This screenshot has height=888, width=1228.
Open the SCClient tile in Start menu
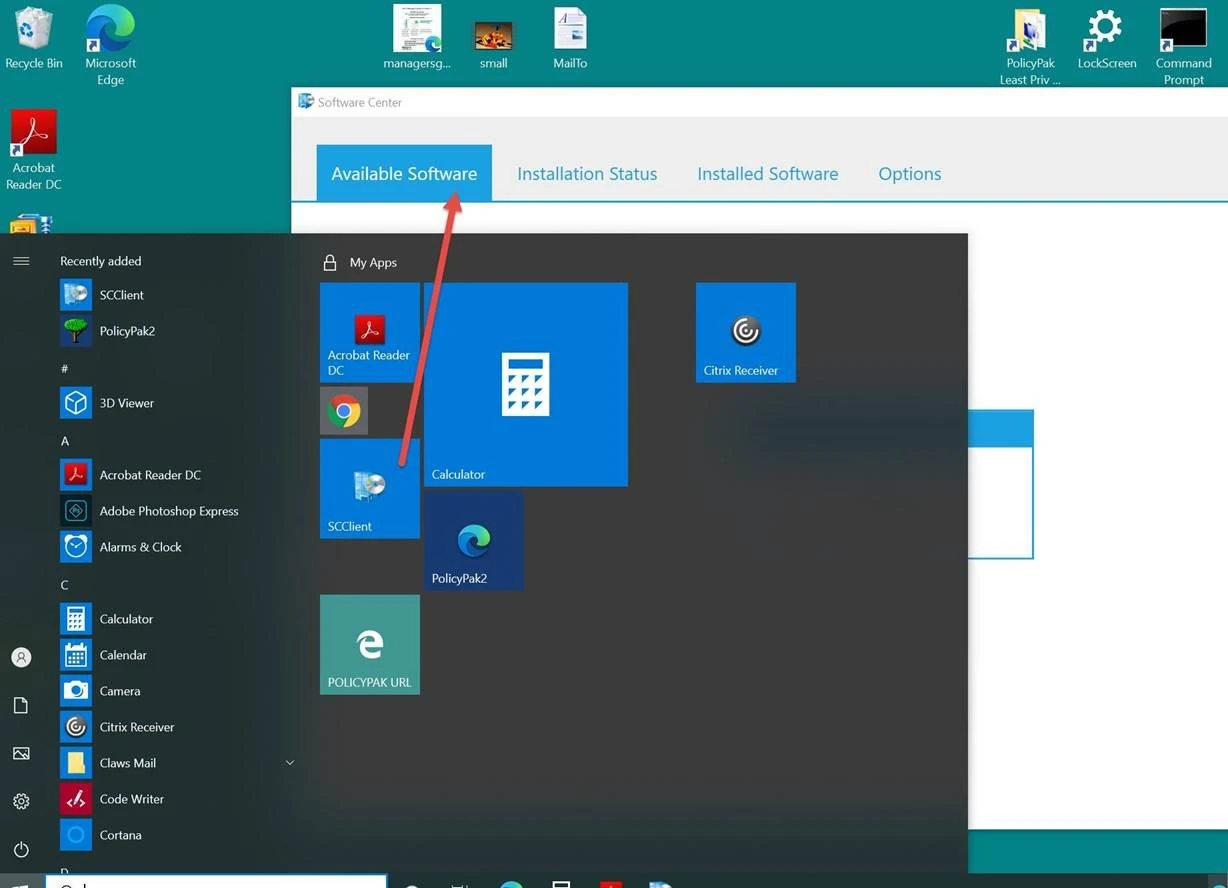pos(369,489)
